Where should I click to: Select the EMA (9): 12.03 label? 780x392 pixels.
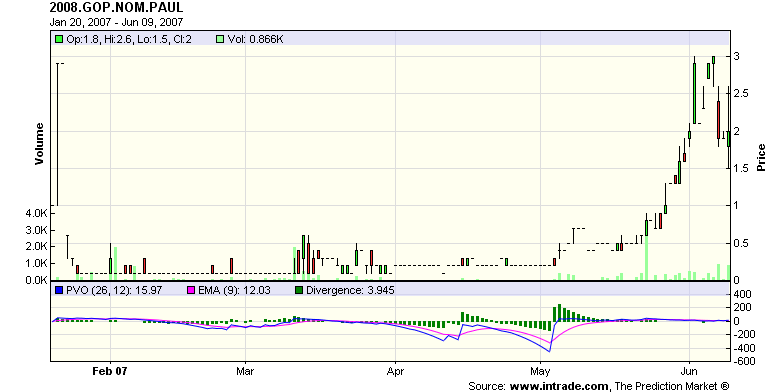click(x=234, y=290)
